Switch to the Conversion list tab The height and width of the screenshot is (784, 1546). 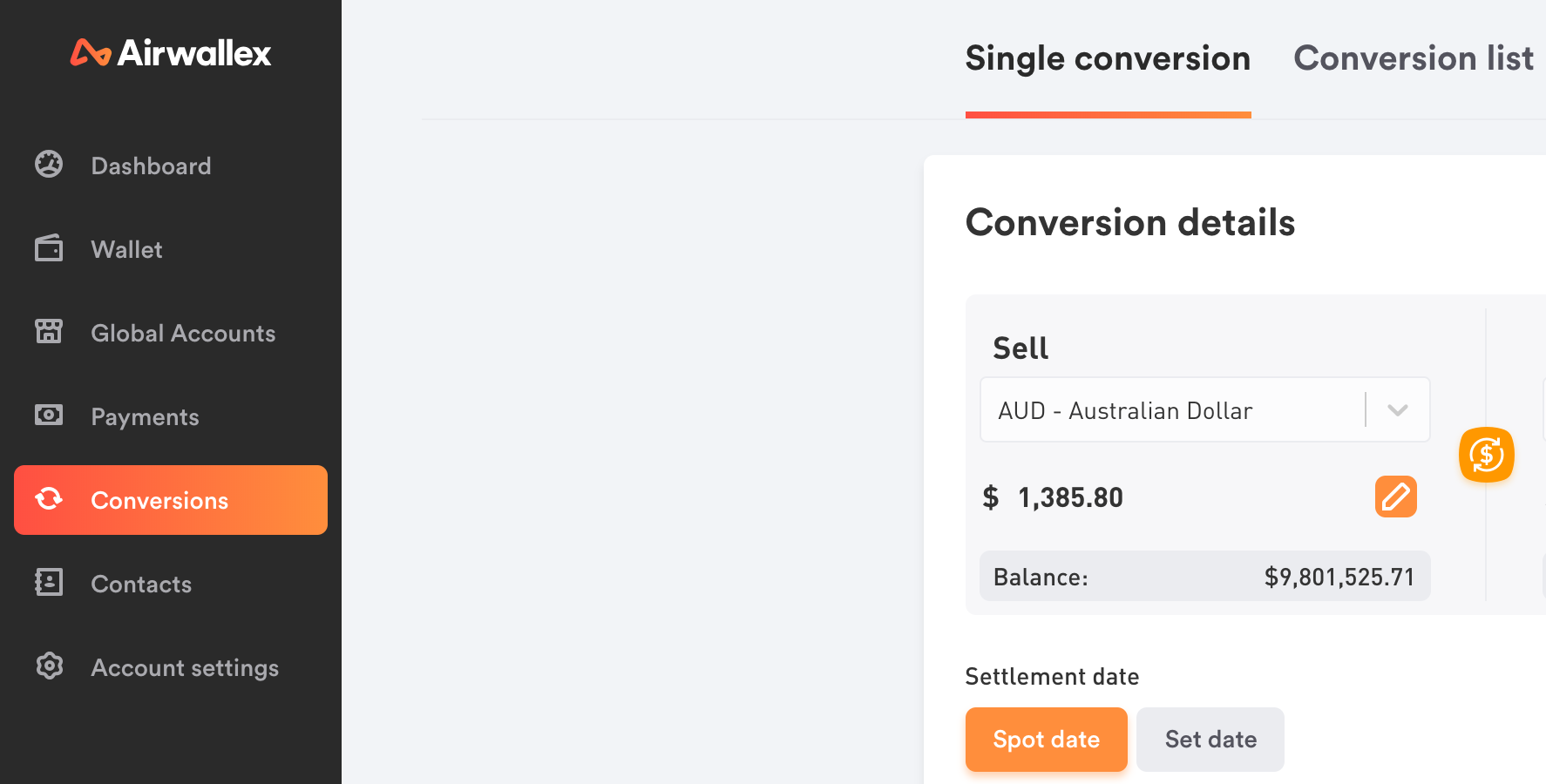coord(1414,58)
